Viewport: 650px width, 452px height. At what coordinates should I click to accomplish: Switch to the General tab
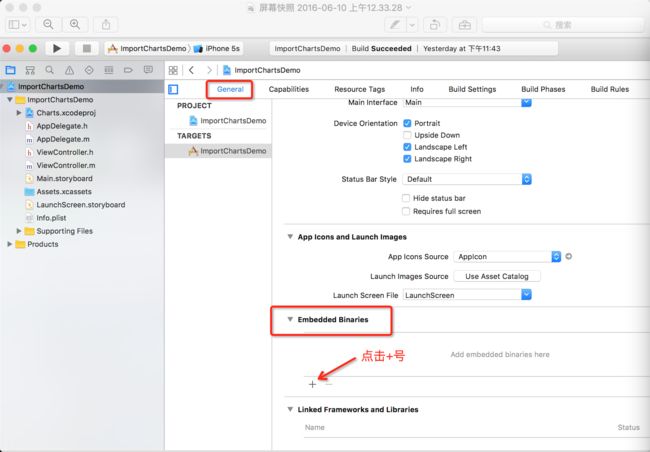pyautogui.click(x=230, y=89)
